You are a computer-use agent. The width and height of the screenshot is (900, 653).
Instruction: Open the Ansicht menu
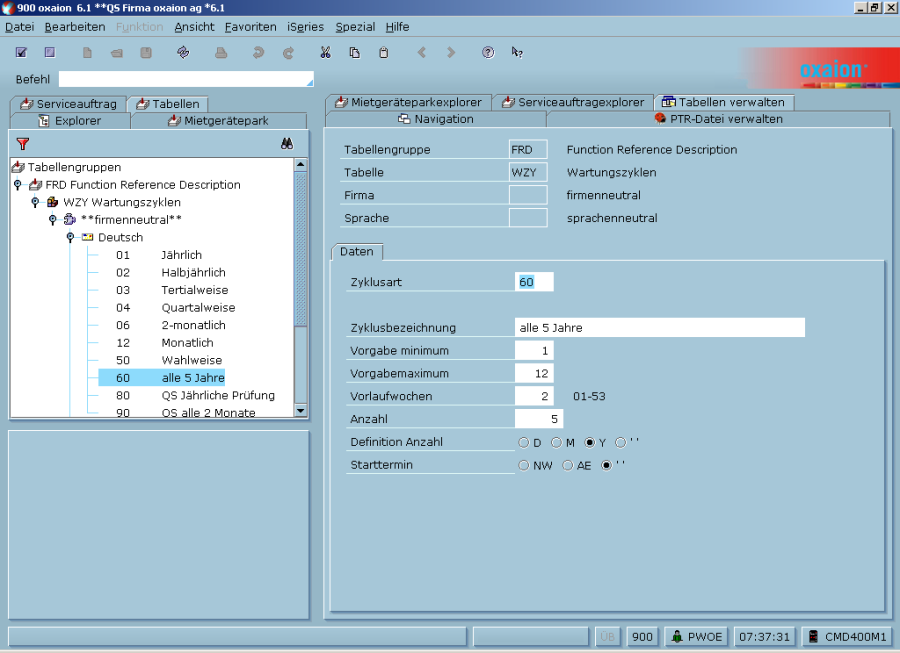coord(194,27)
